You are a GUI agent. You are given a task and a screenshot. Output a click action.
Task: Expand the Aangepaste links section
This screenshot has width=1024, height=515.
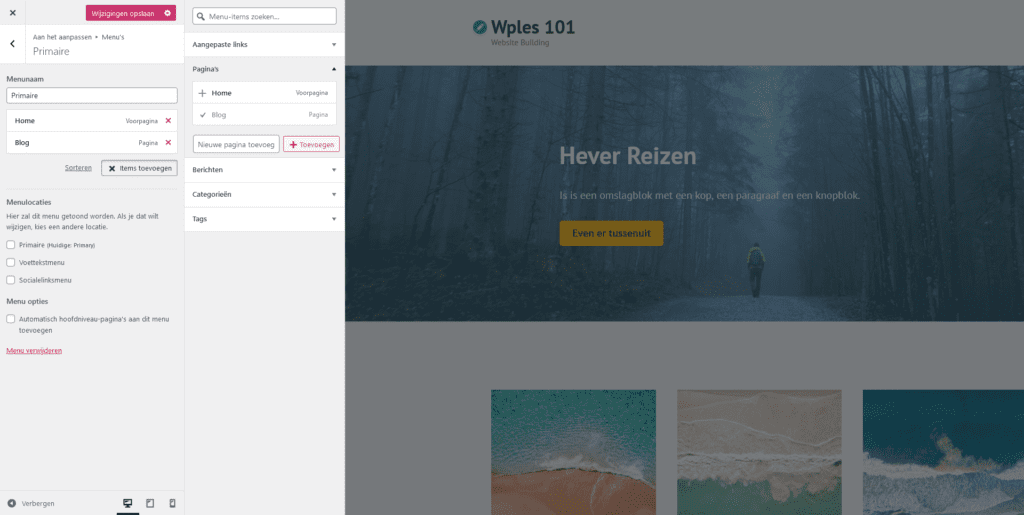(264, 44)
